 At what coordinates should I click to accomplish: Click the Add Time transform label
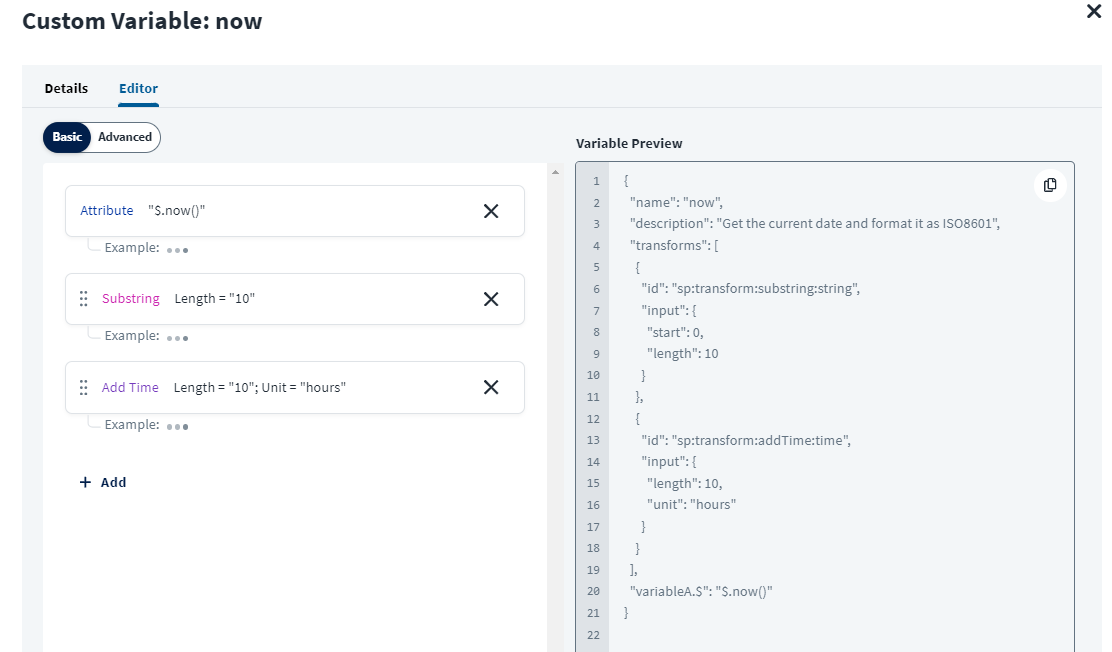point(130,387)
